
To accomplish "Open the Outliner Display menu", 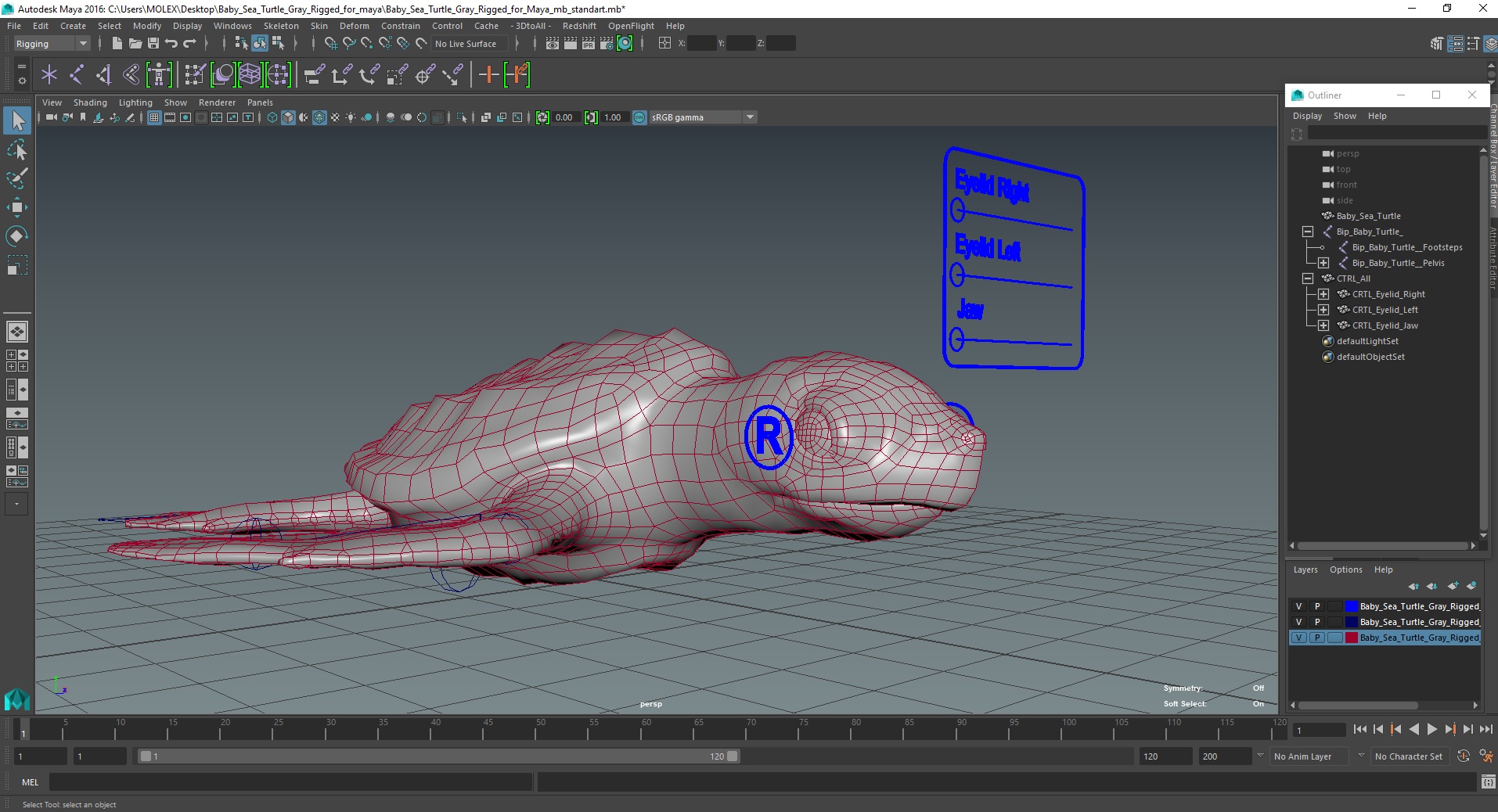I will pos(1307,116).
